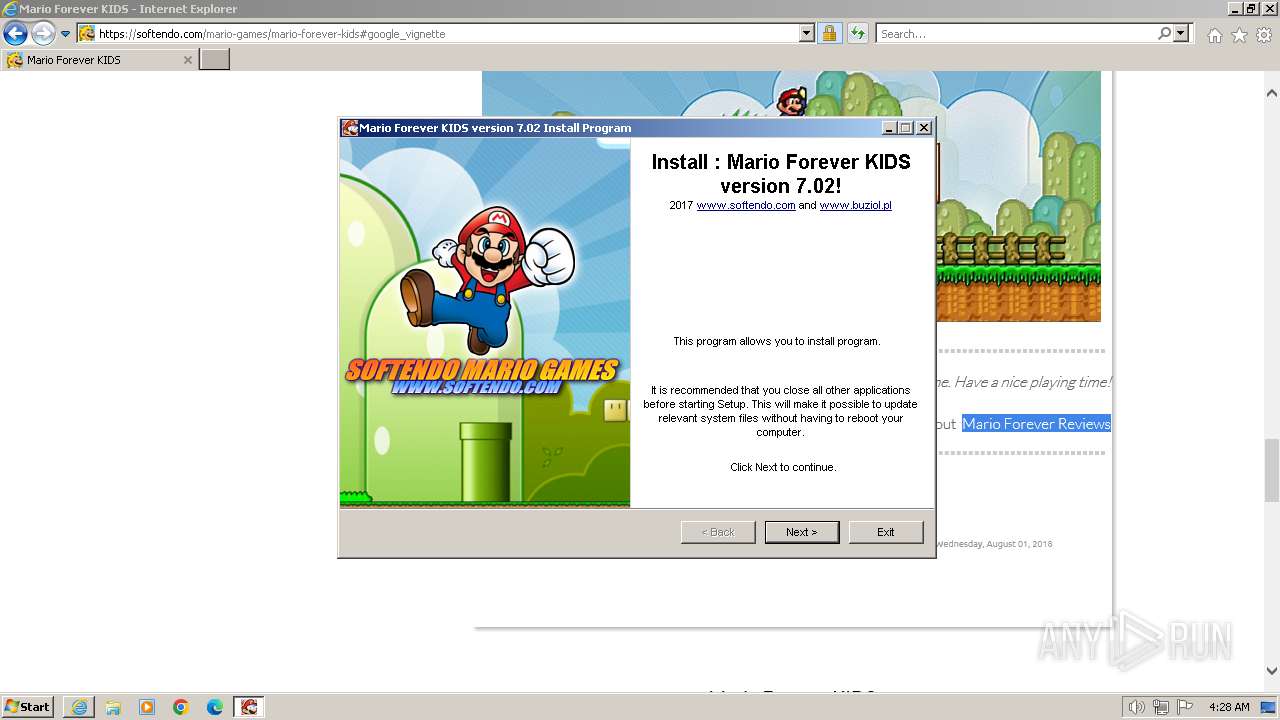Open the www.buziol.pl link in installer

pyautogui.click(x=856, y=205)
